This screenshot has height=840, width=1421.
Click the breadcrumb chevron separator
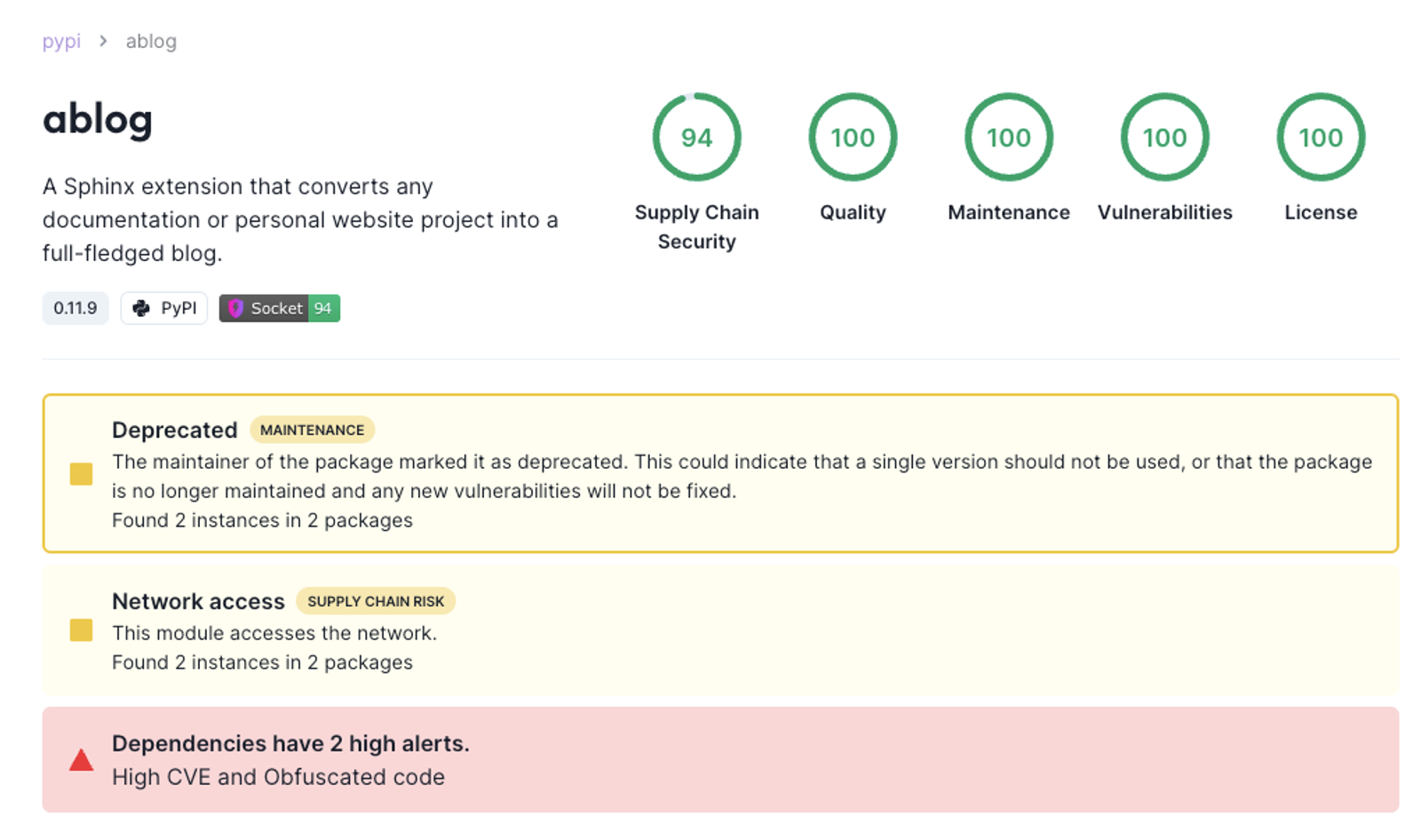(x=103, y=41)
